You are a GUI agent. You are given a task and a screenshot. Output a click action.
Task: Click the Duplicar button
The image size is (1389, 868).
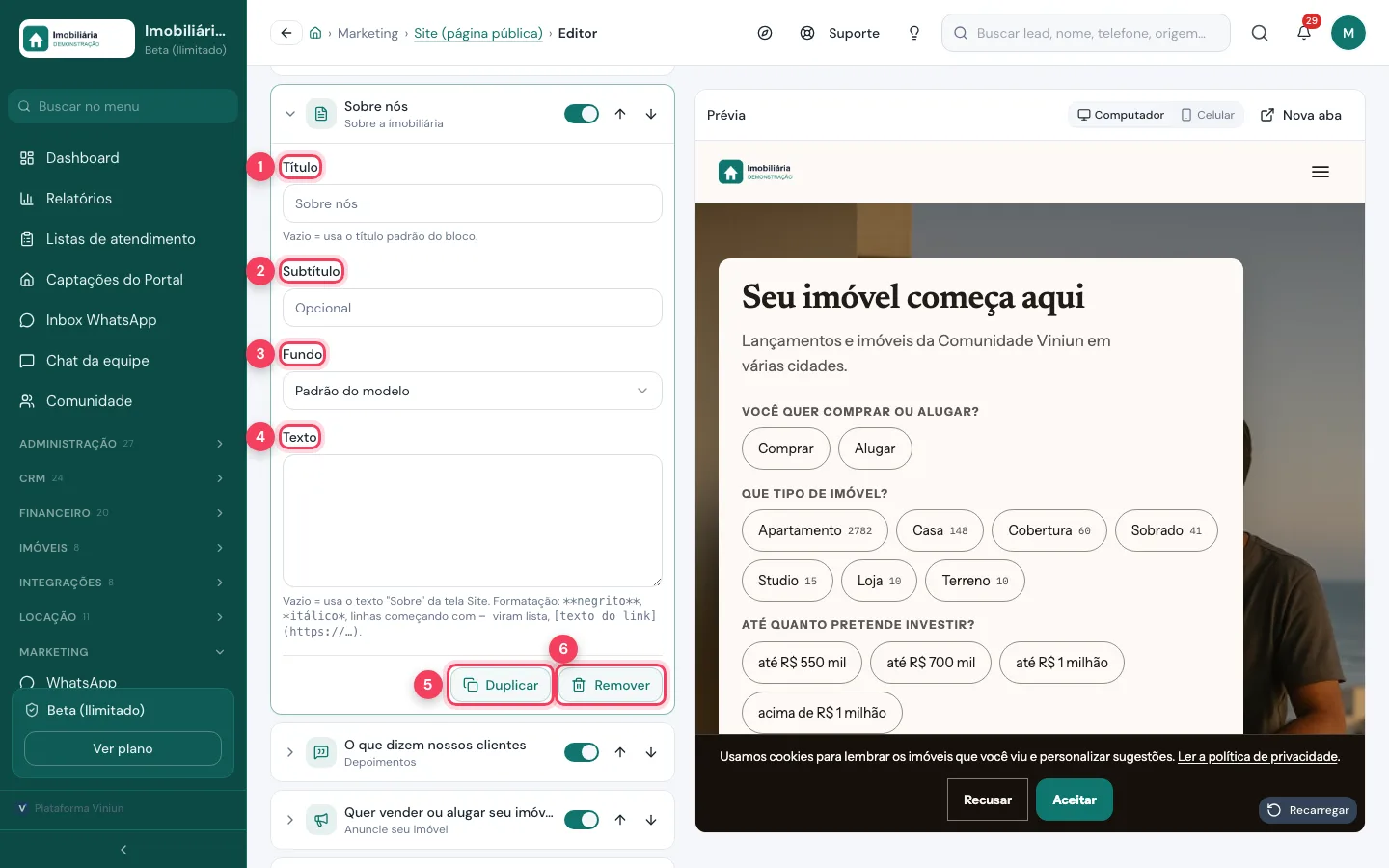point(501,685)
